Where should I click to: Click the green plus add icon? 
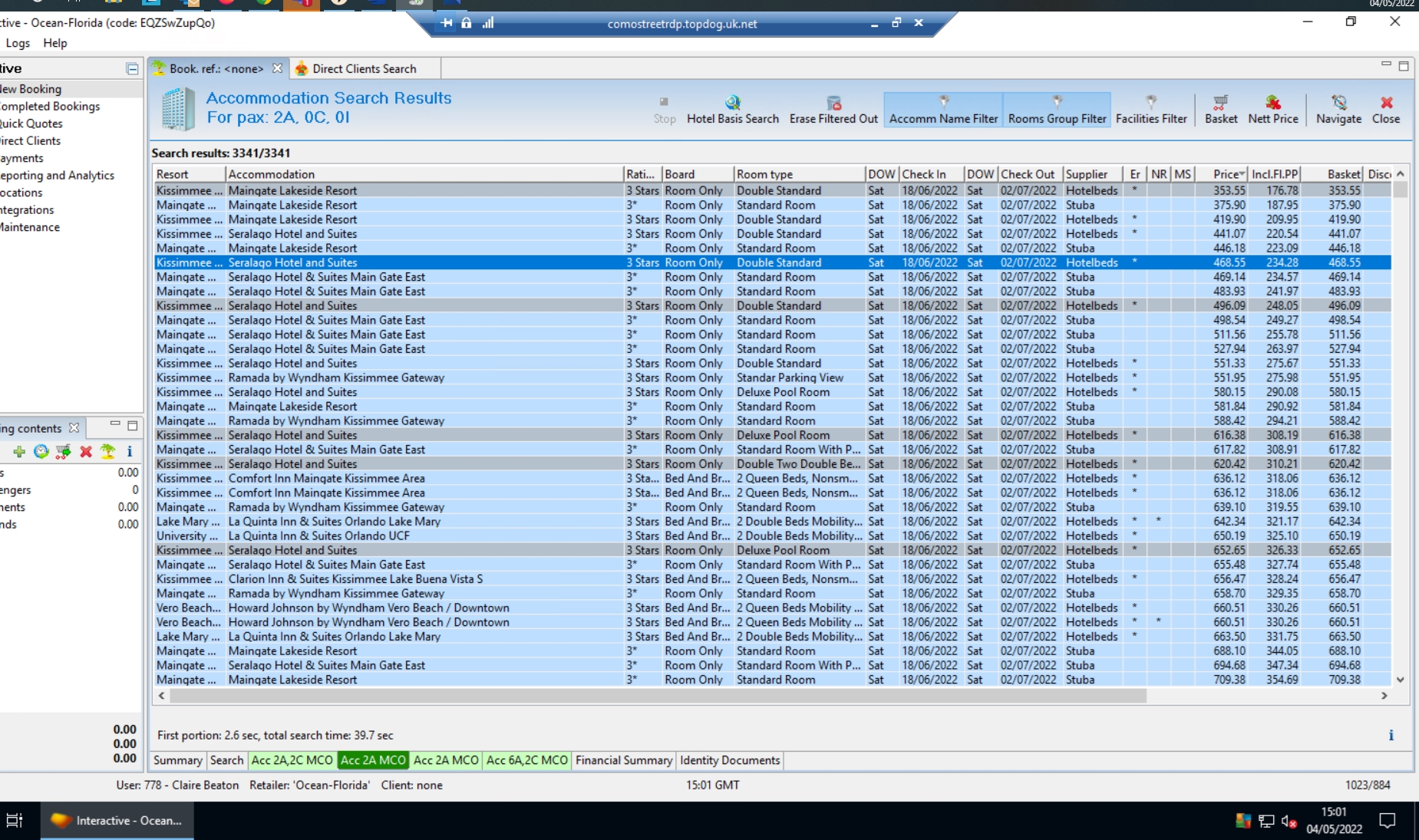click(19, 452)
